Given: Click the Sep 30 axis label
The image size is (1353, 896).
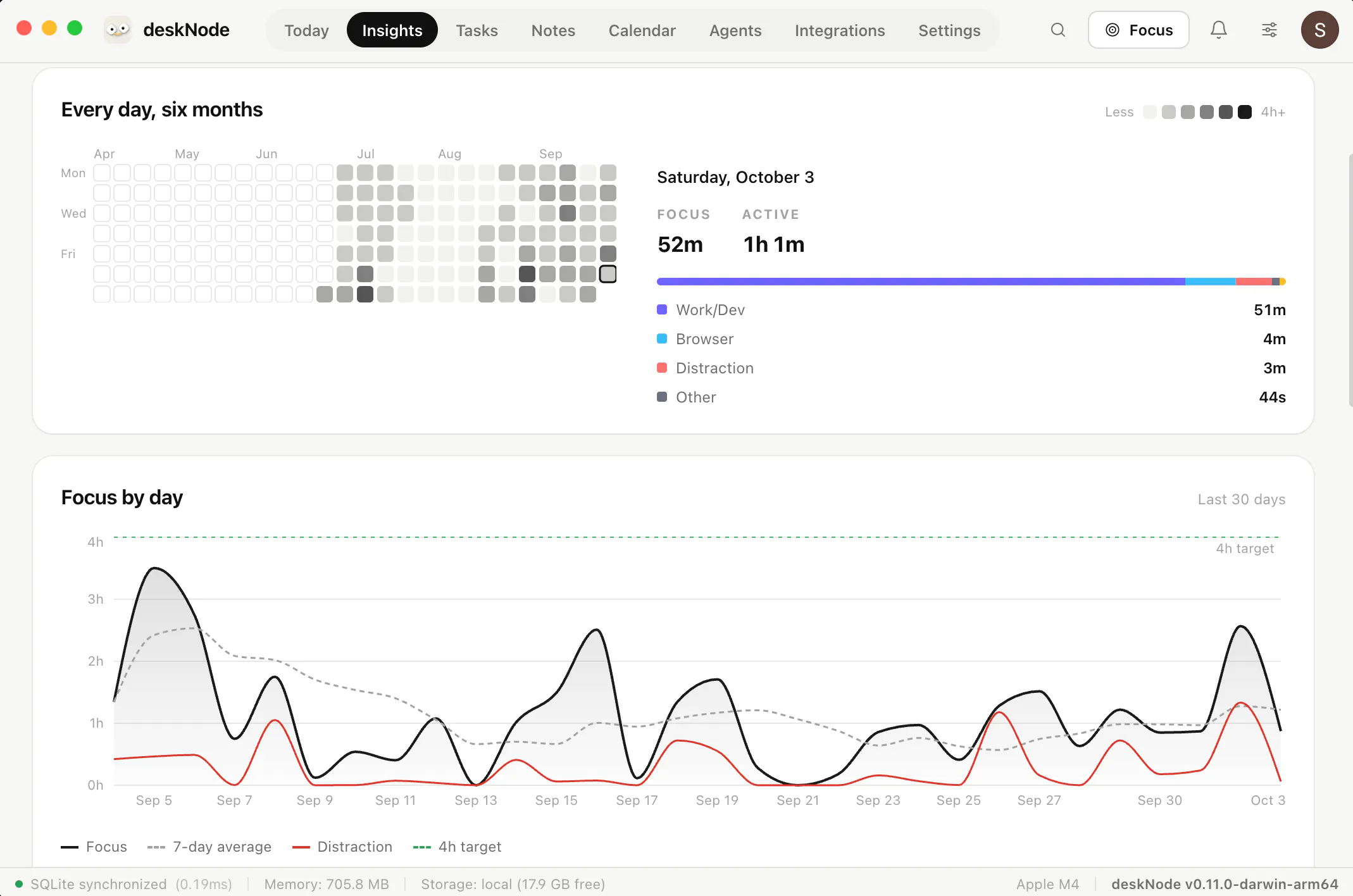Looking at the screenshot, I should 1159,800.
